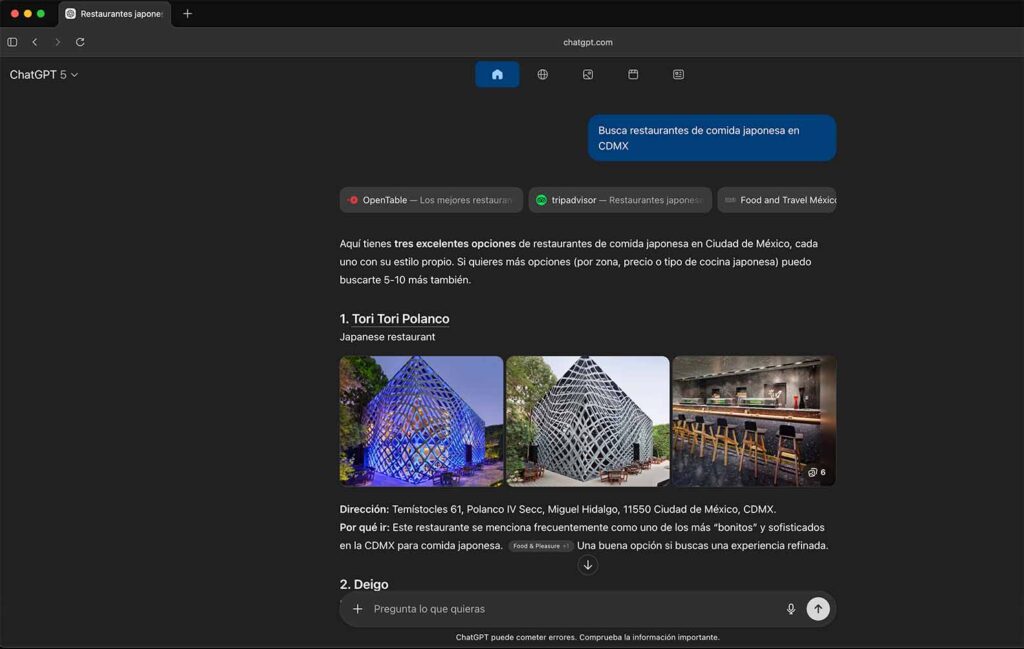The image size is (1024, 649).
Task: Toggle the sidebar with the panel icon
Action: tap(11, 42)
